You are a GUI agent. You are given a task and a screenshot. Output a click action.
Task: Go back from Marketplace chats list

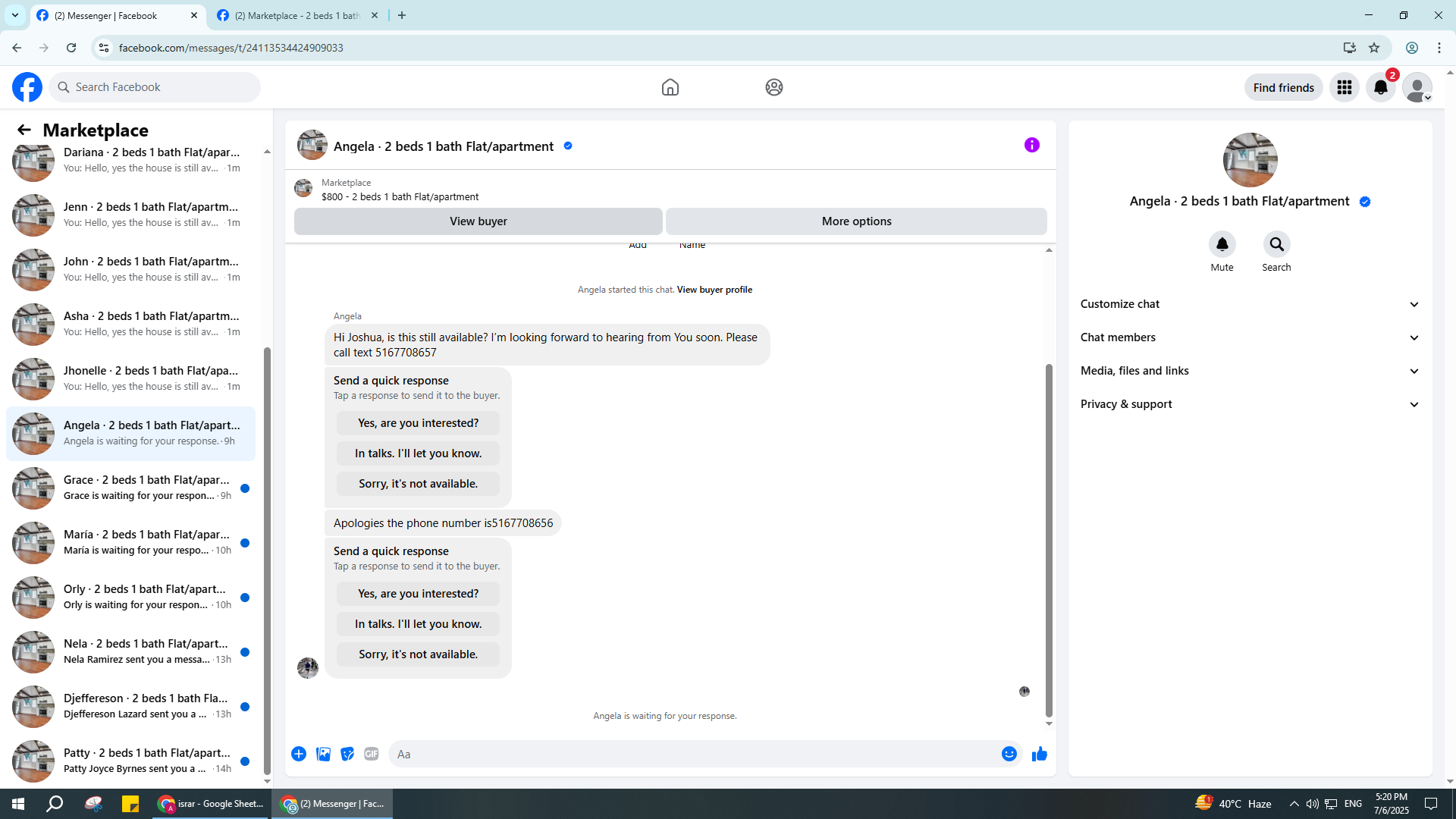(24, 130)
